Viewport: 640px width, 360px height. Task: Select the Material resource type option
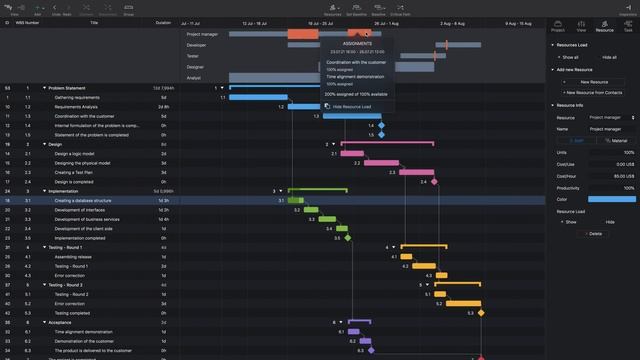click(616, 140)
